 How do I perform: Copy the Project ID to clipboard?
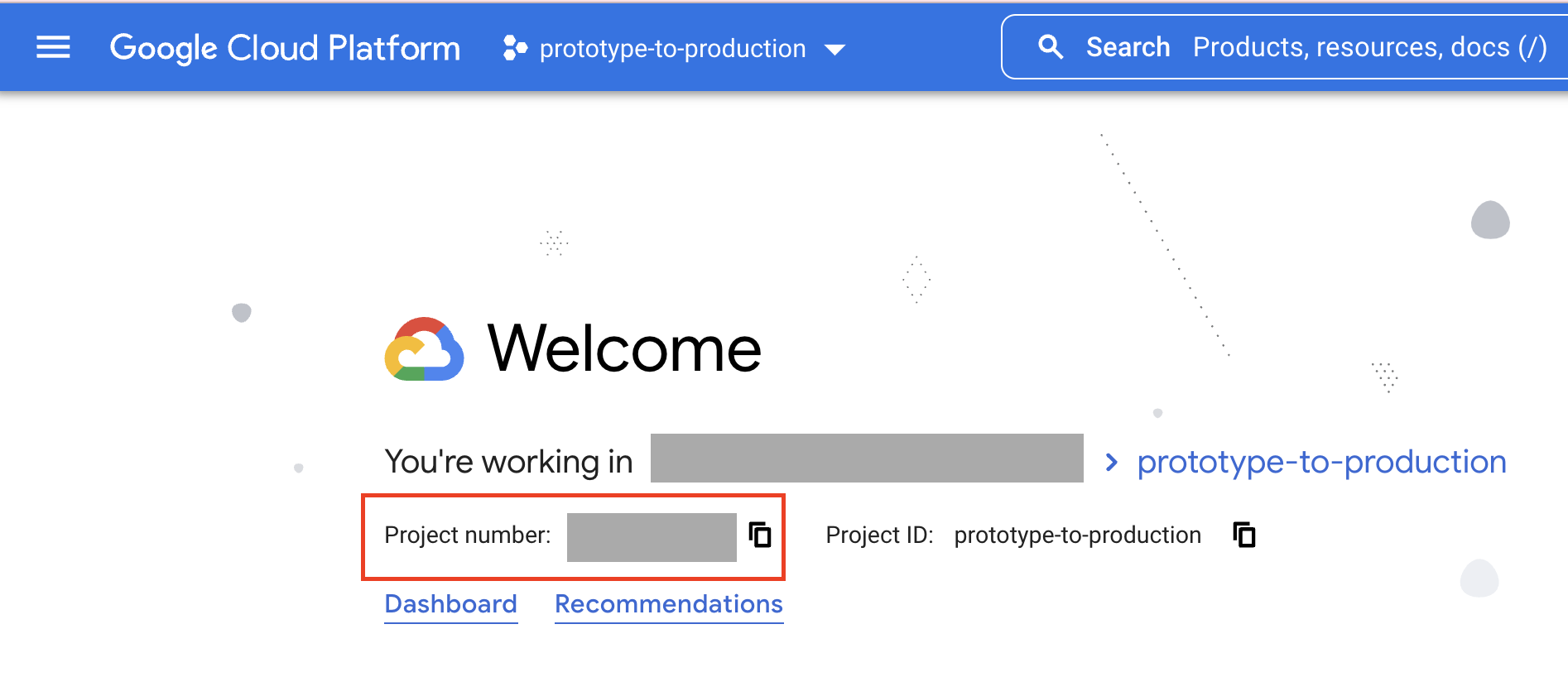[x=1244, y=535]
